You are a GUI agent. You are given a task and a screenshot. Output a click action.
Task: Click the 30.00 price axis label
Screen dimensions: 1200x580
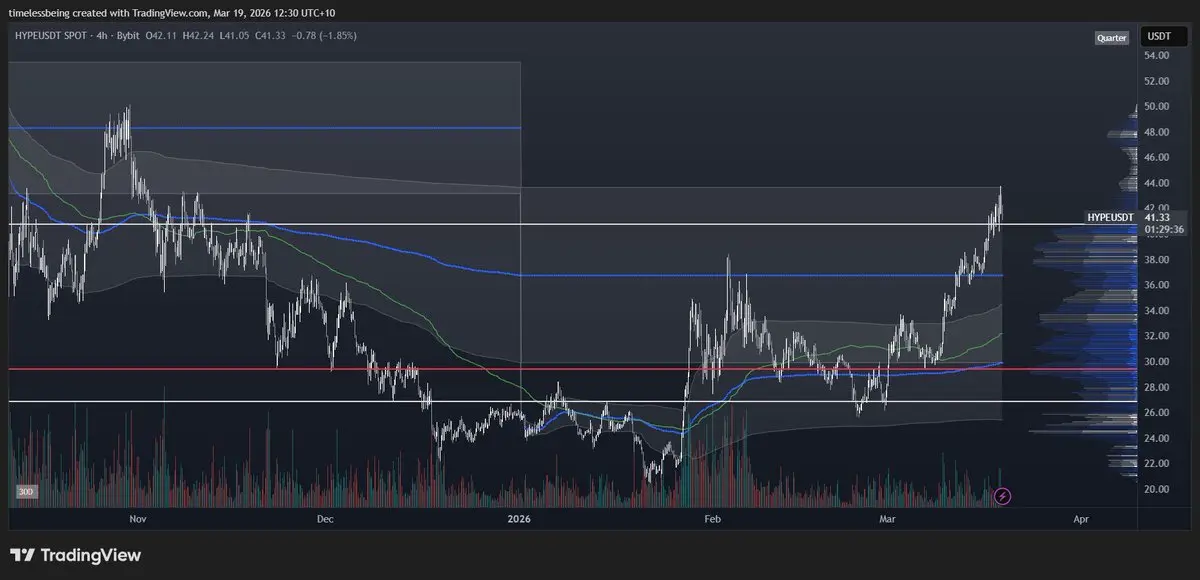point(1157,361)
